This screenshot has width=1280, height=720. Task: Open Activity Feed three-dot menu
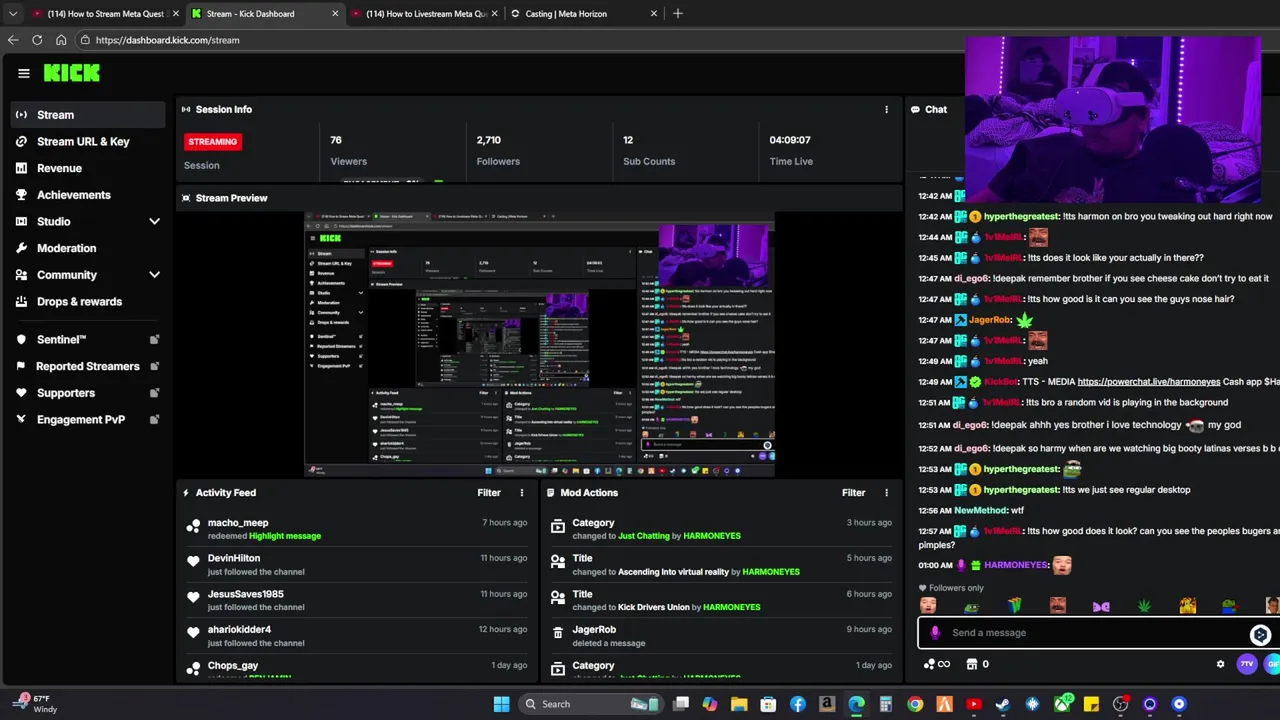click(521, 492)
